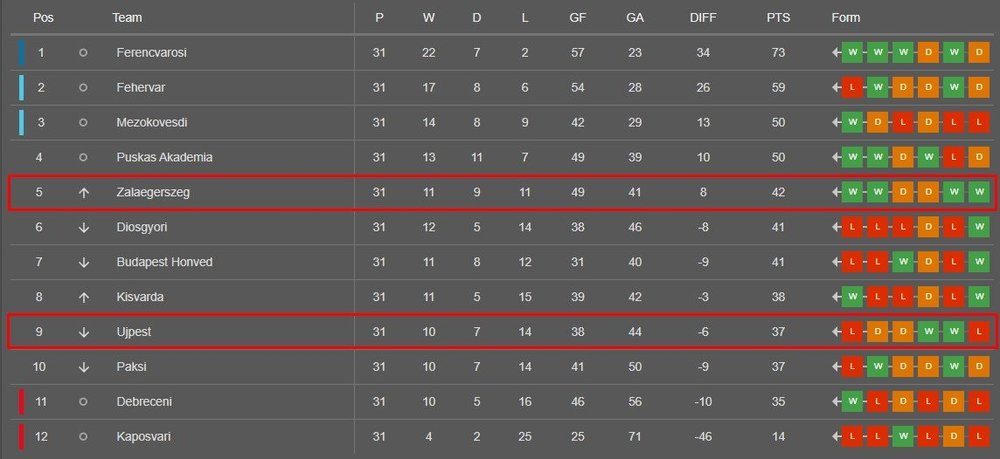Click the circle icon next to Ferencvarosi
The height and width of the screenshot is (459, 1000).
[83, 52]
